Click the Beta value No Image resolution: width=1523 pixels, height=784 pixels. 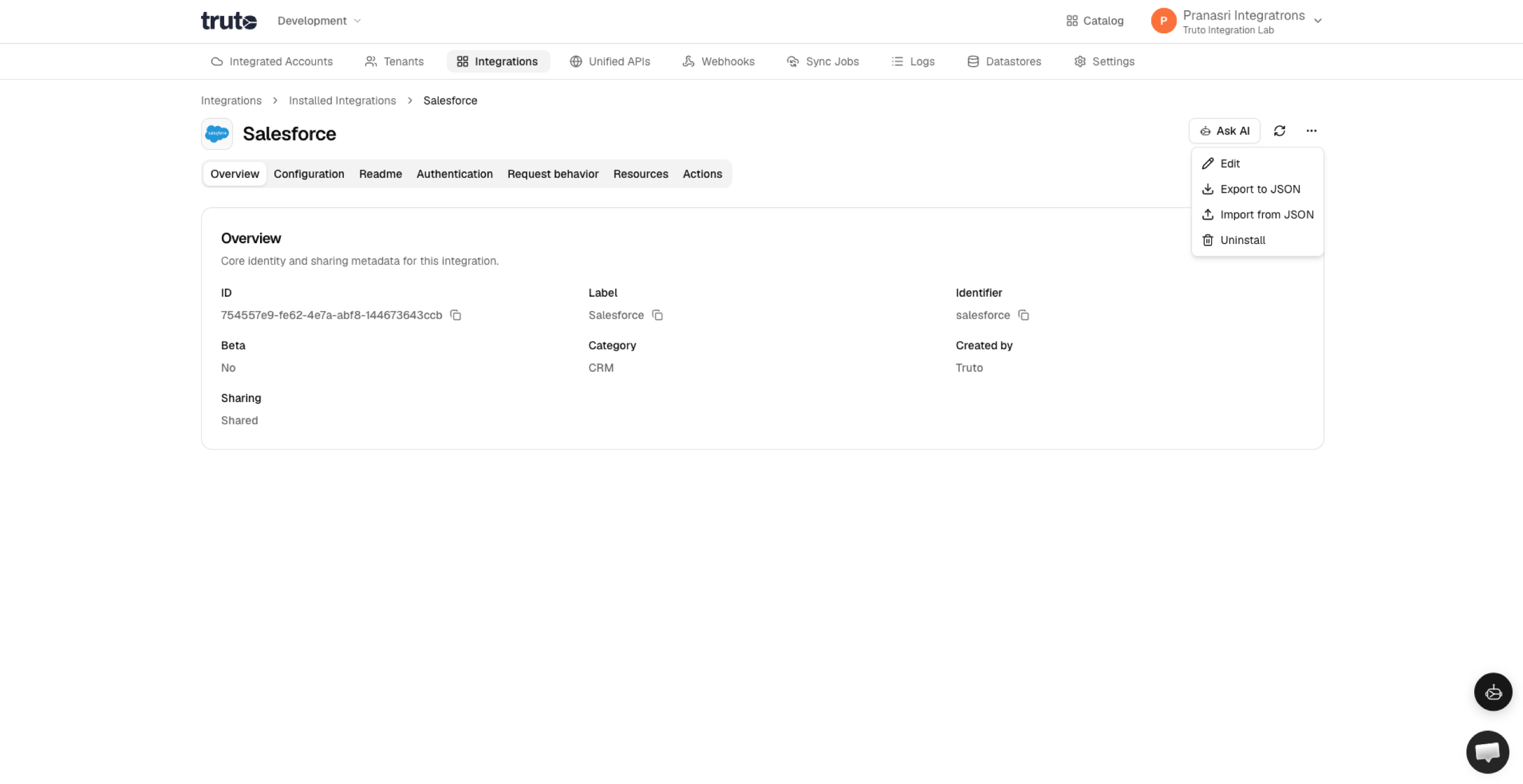coord(228,368)
